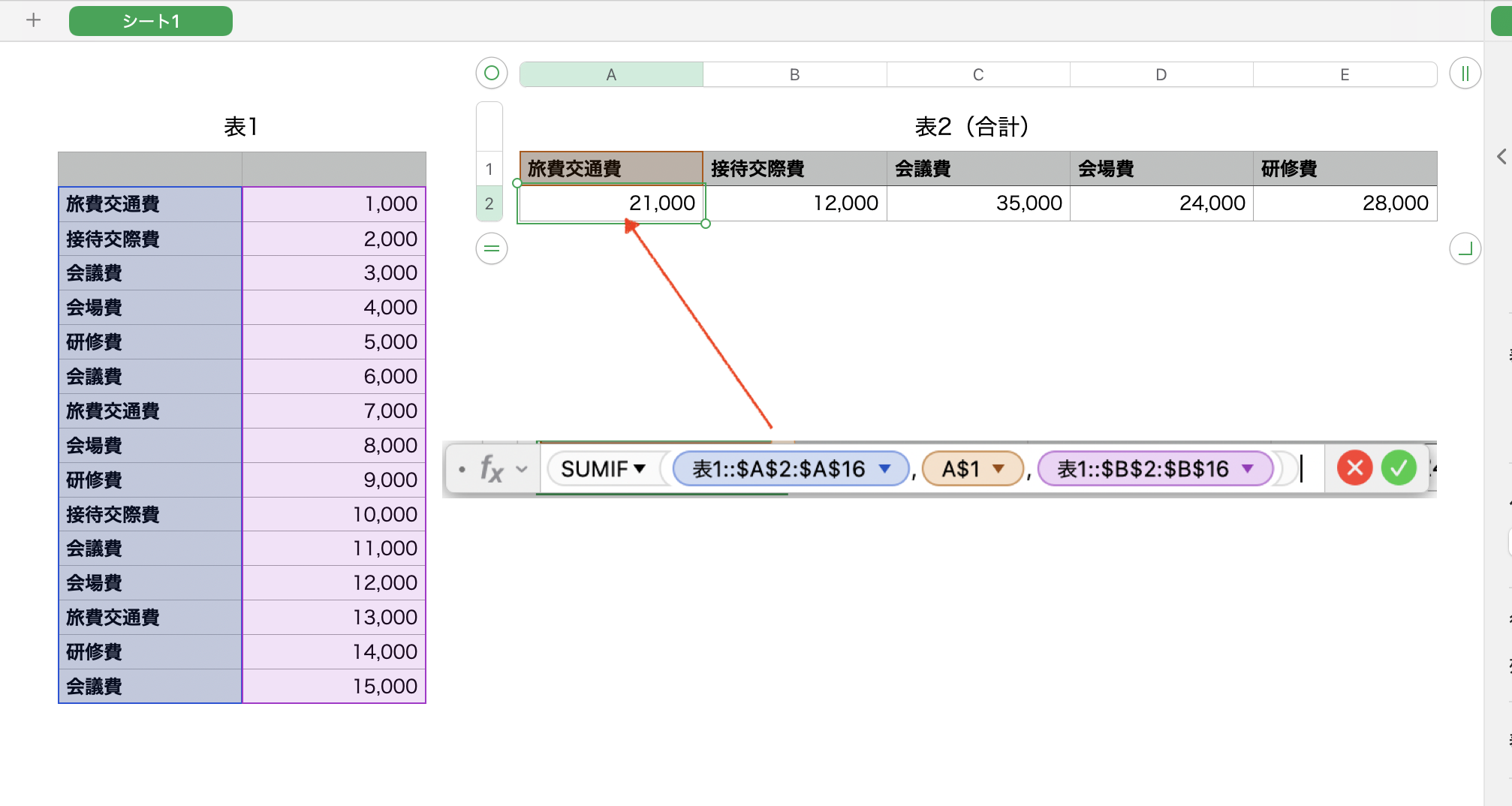Select the cell showing 21,000
1512x806 pixels.
[x=611, y=203]
